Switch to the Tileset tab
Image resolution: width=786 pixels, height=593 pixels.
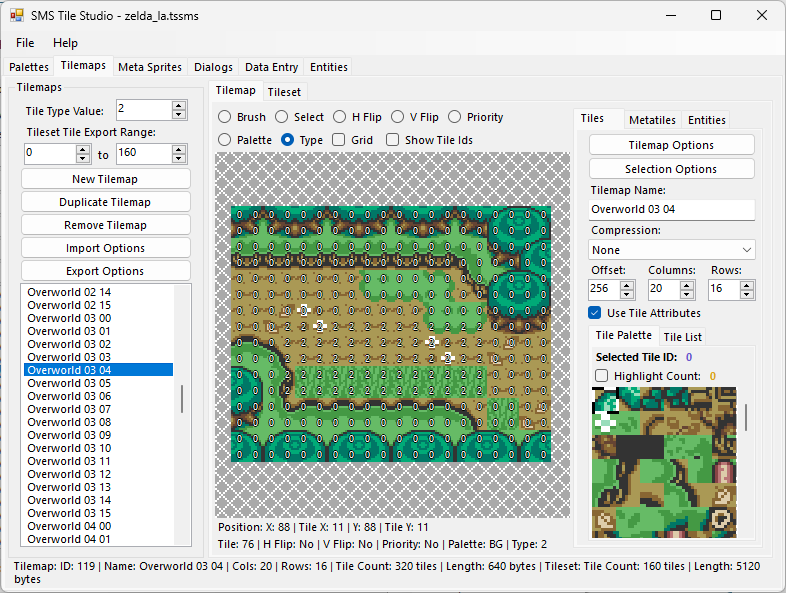284,92
